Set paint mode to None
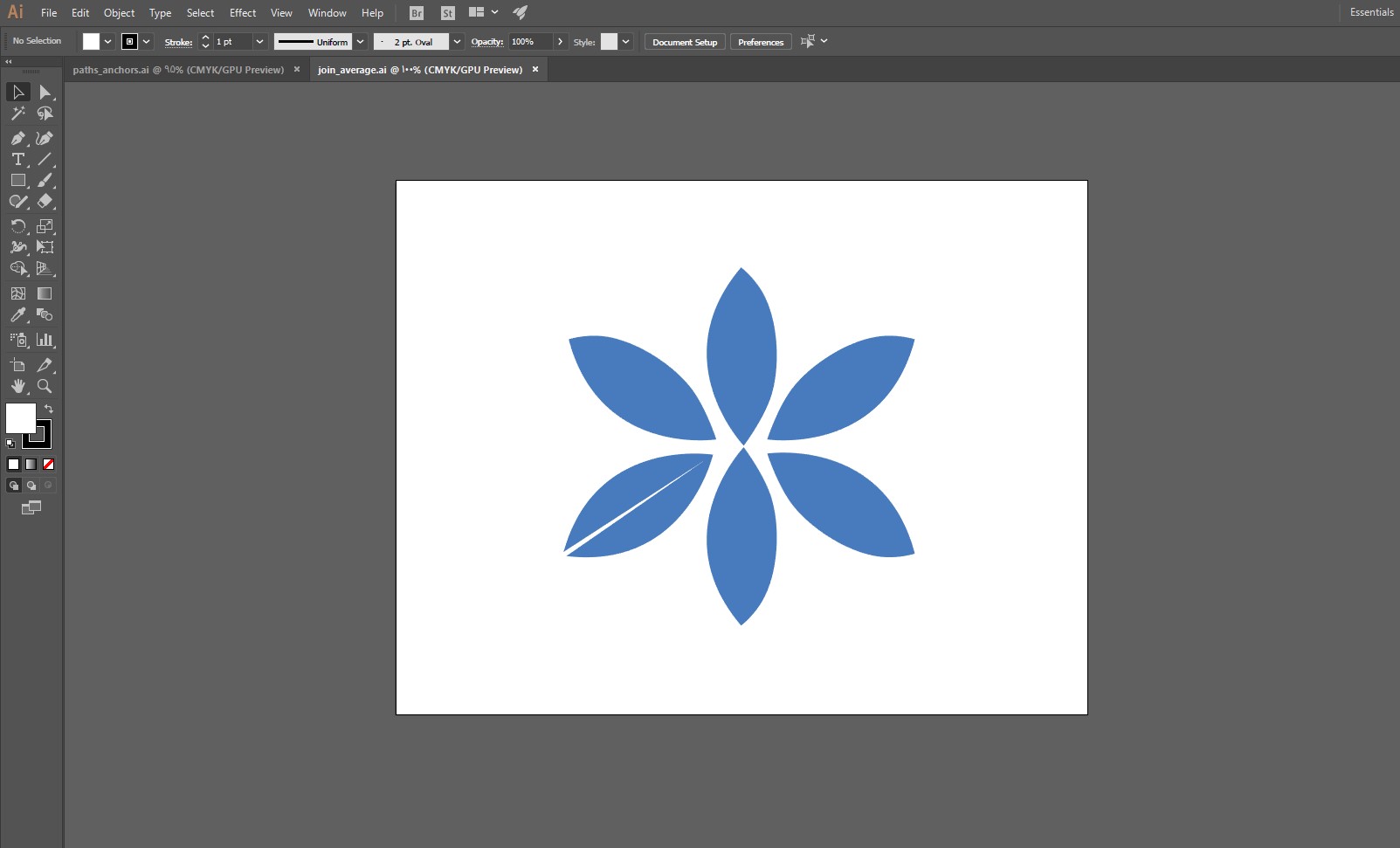 [x=49, y=465]
